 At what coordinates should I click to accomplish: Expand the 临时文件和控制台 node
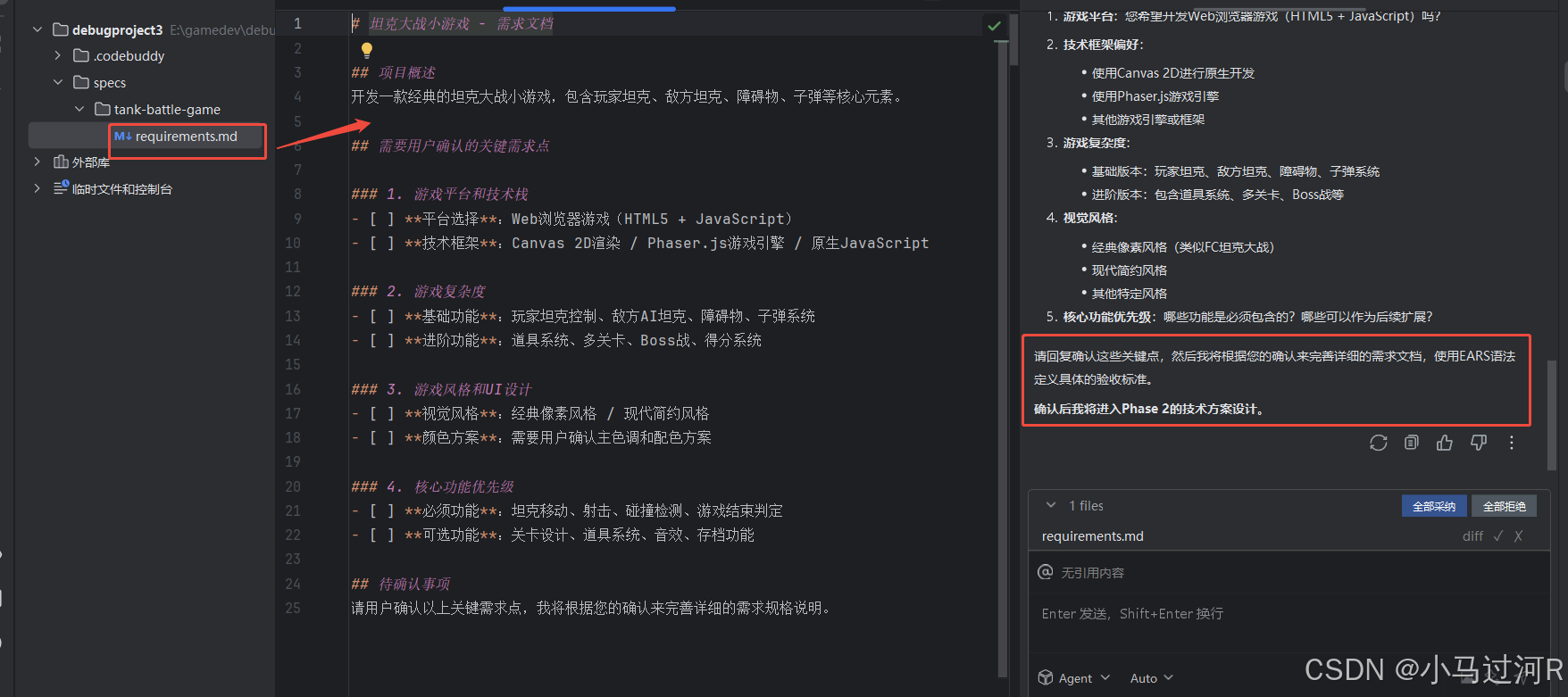[37, 188]
